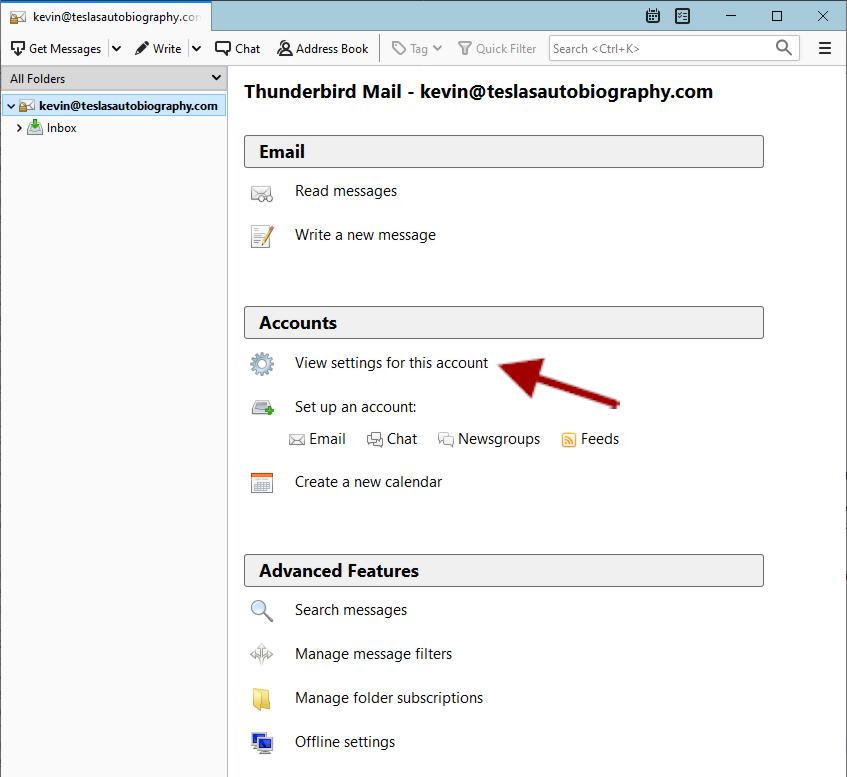Click Write a new message link
This screenshot has height=777, width=847.
tap(365, 235)
